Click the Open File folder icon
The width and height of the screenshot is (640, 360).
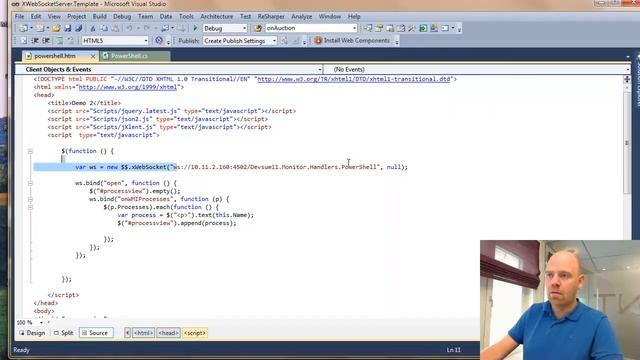coord(56,28)
